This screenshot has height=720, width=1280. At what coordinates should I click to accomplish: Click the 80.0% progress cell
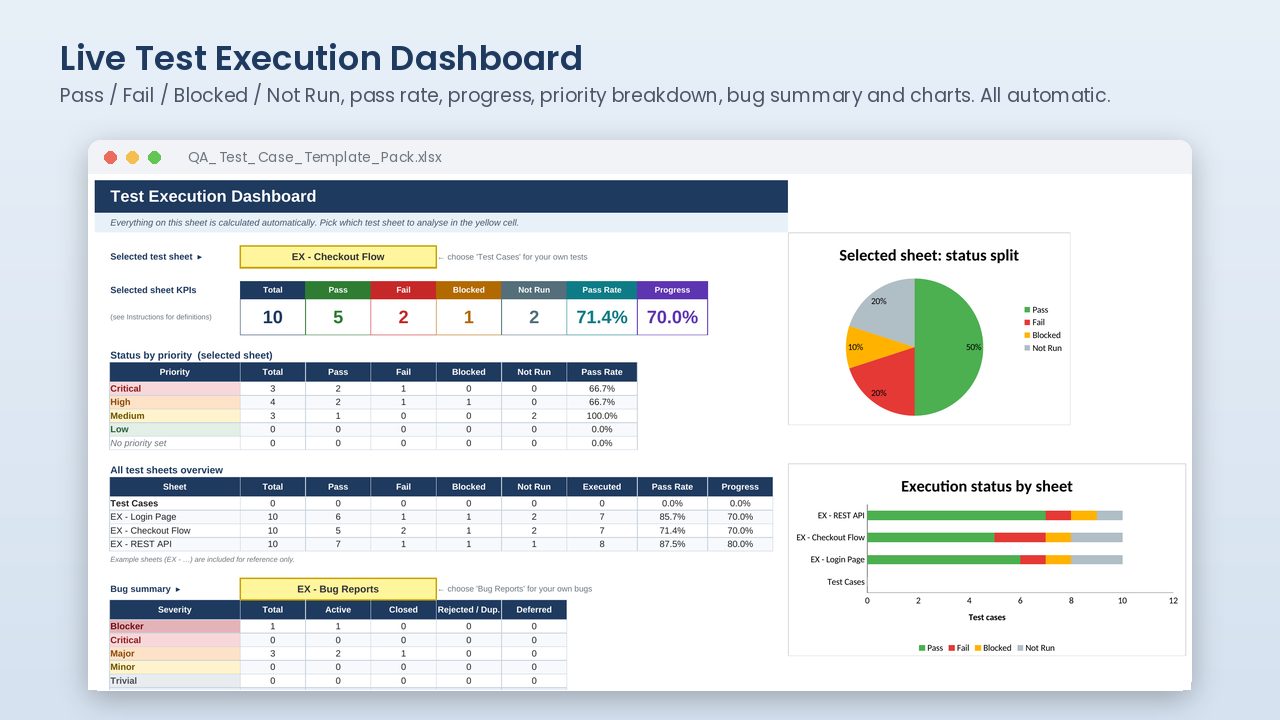coord(740,544)
